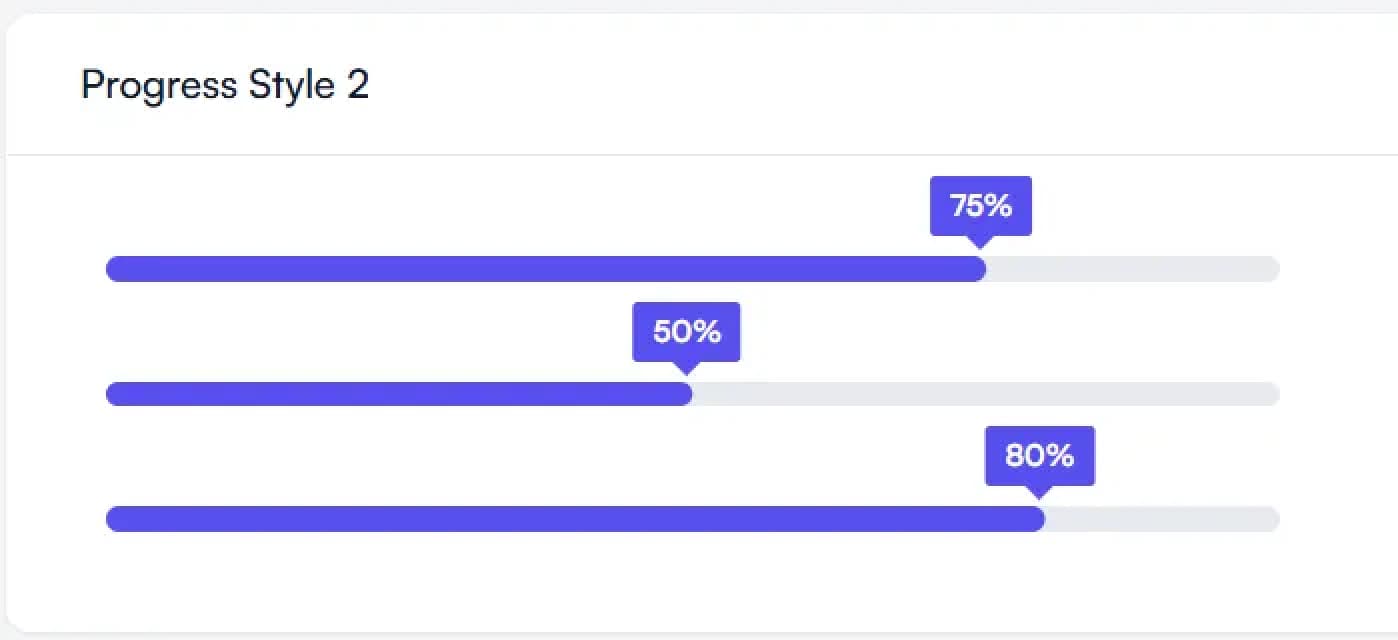The image size is (1398, 640).
Task: Click the filled portion of the 75% bar
Action: tap(545, 269)
